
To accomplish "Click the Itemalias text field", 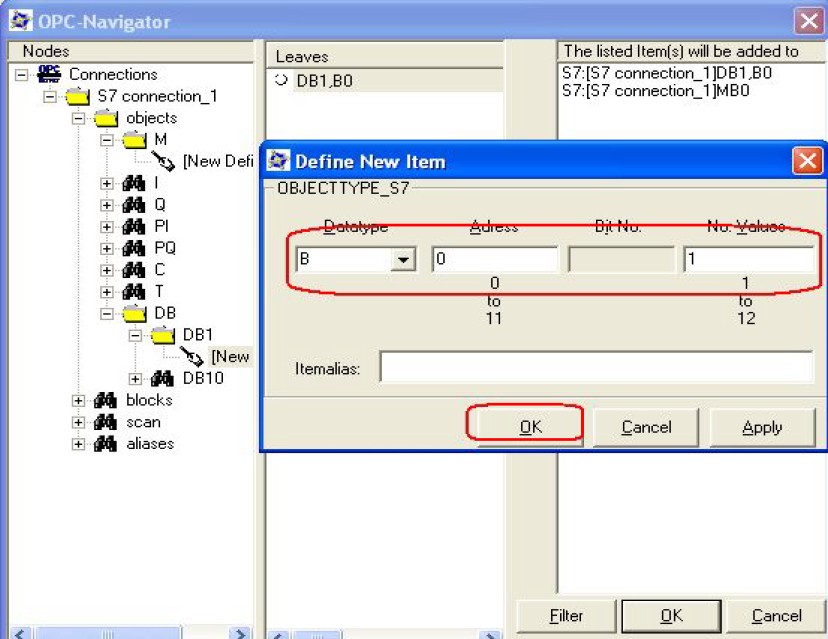I will [596, 367].
